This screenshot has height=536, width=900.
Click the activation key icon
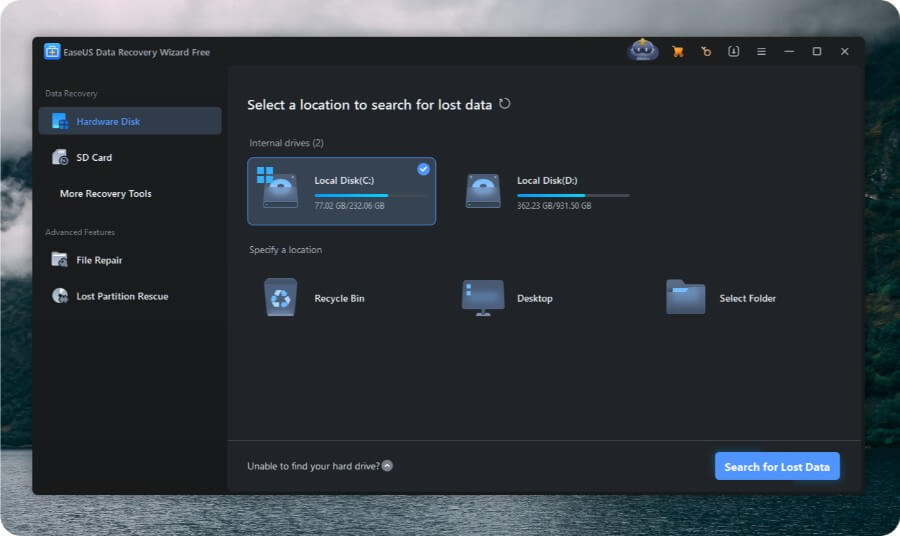click(x=706, y=52)
